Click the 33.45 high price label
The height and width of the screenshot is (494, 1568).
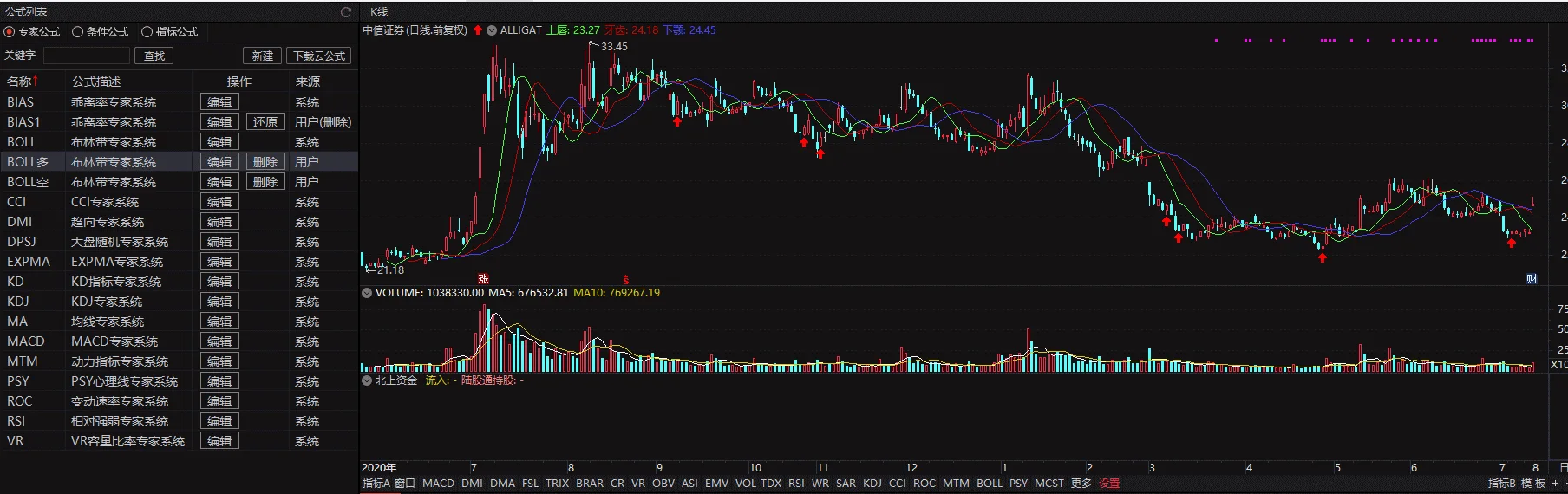click(614, 47)
